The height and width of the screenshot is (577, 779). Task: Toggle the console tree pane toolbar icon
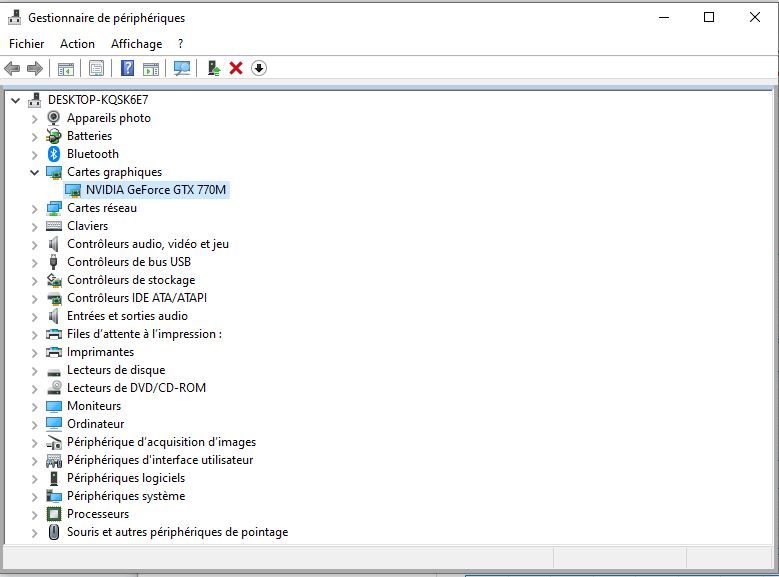pyautogui.click(x=66, y=69)
